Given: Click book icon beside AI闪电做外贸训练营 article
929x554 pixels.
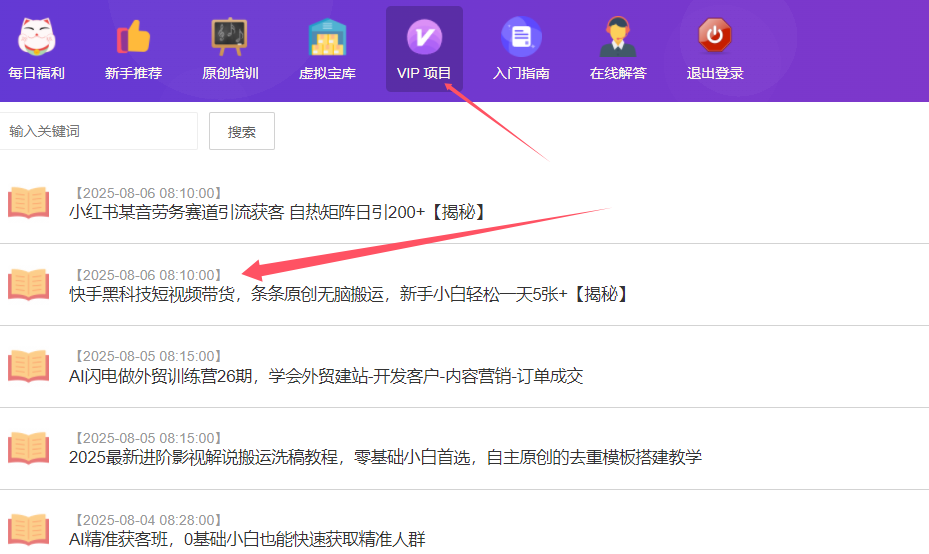Looking at the screenshot, I should (x=28, y=366).
